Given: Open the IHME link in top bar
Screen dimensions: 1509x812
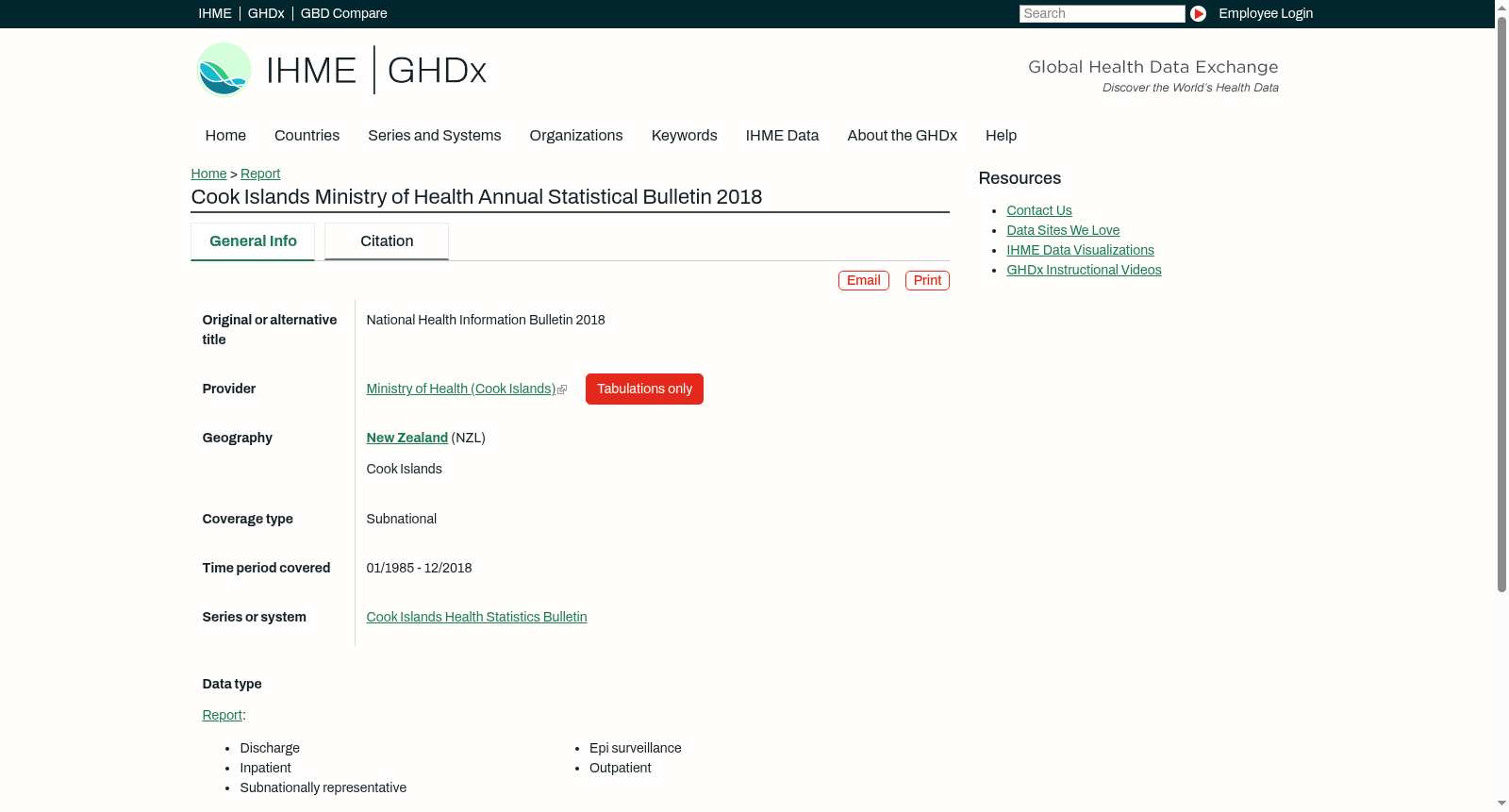Looking at the screenshot, I should pyautogui.click(x=215, y=13).
